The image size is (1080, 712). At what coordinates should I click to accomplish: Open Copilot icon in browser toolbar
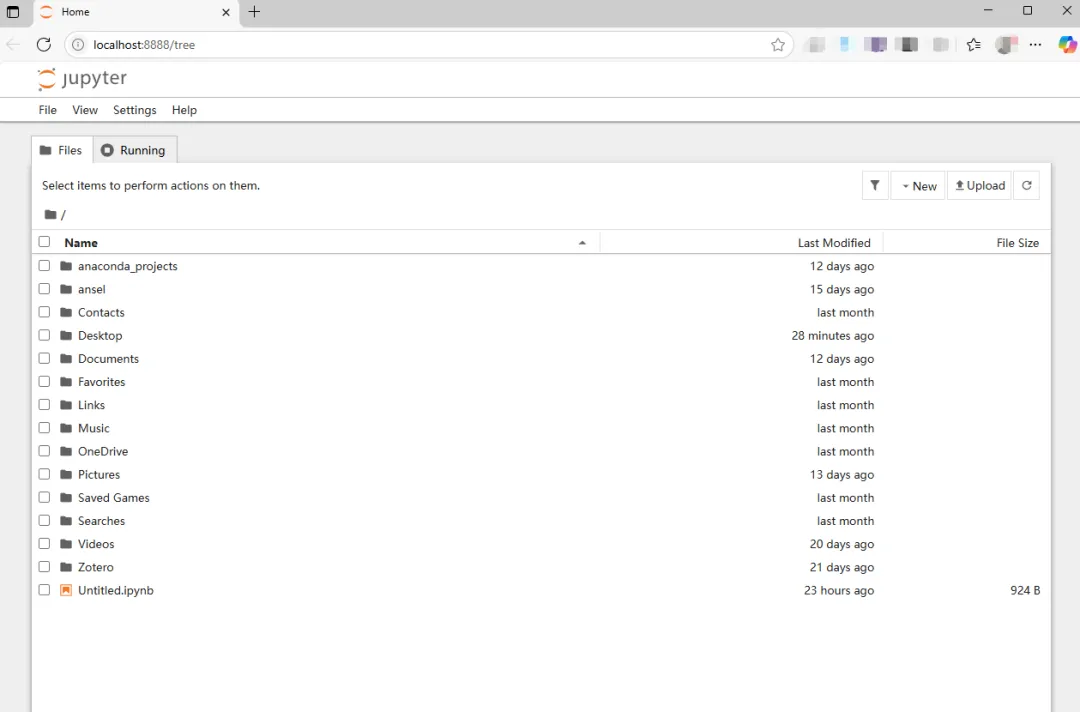point(1067,45)
